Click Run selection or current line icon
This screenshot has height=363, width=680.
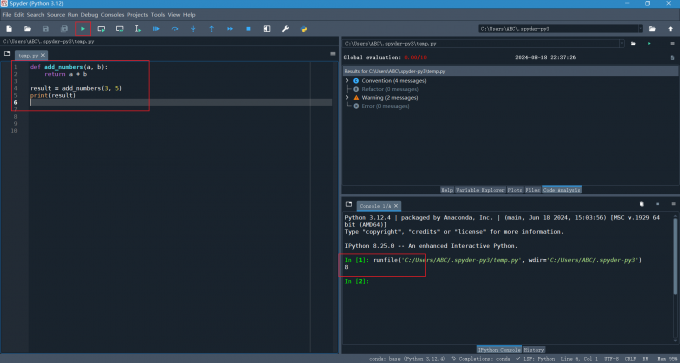pyautogui.click(x=138, y=29)
